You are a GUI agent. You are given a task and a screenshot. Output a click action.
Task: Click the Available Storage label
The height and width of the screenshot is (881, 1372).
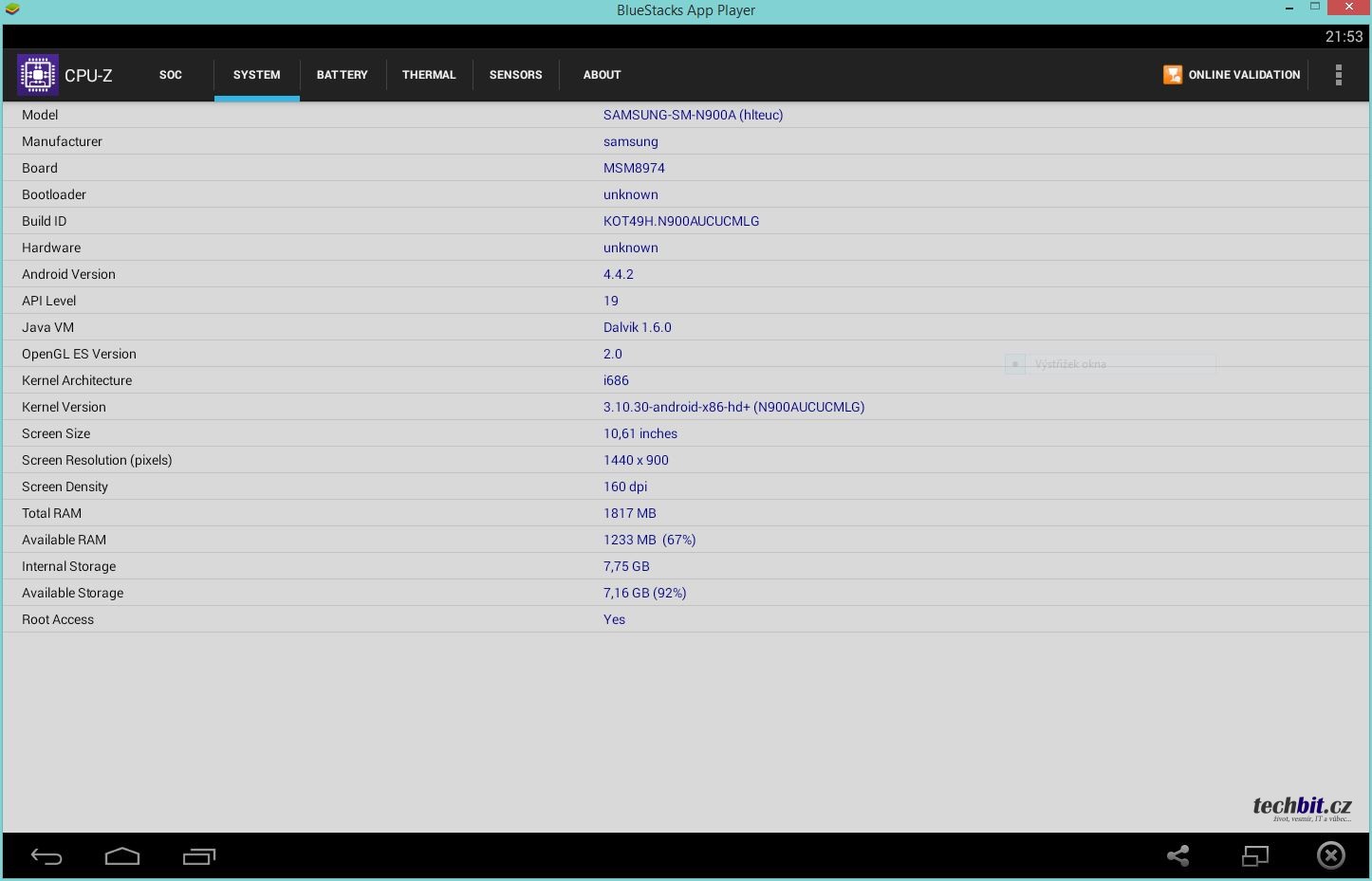[72, 593]
